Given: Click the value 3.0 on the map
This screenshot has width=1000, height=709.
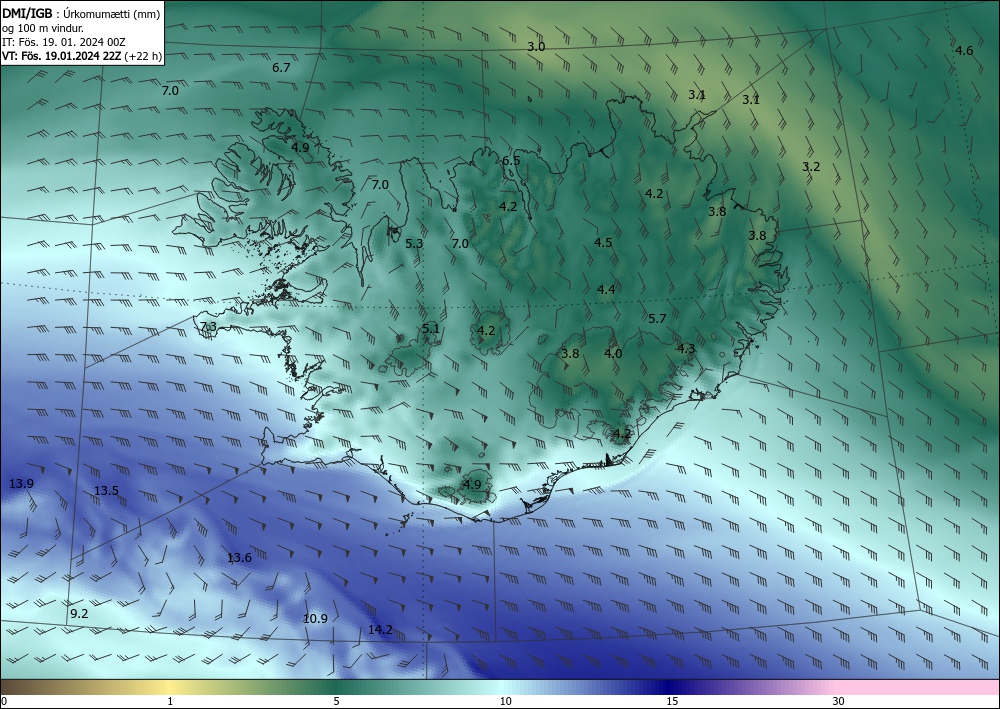Looking at the screenshot, I should (x=536, y=47).
